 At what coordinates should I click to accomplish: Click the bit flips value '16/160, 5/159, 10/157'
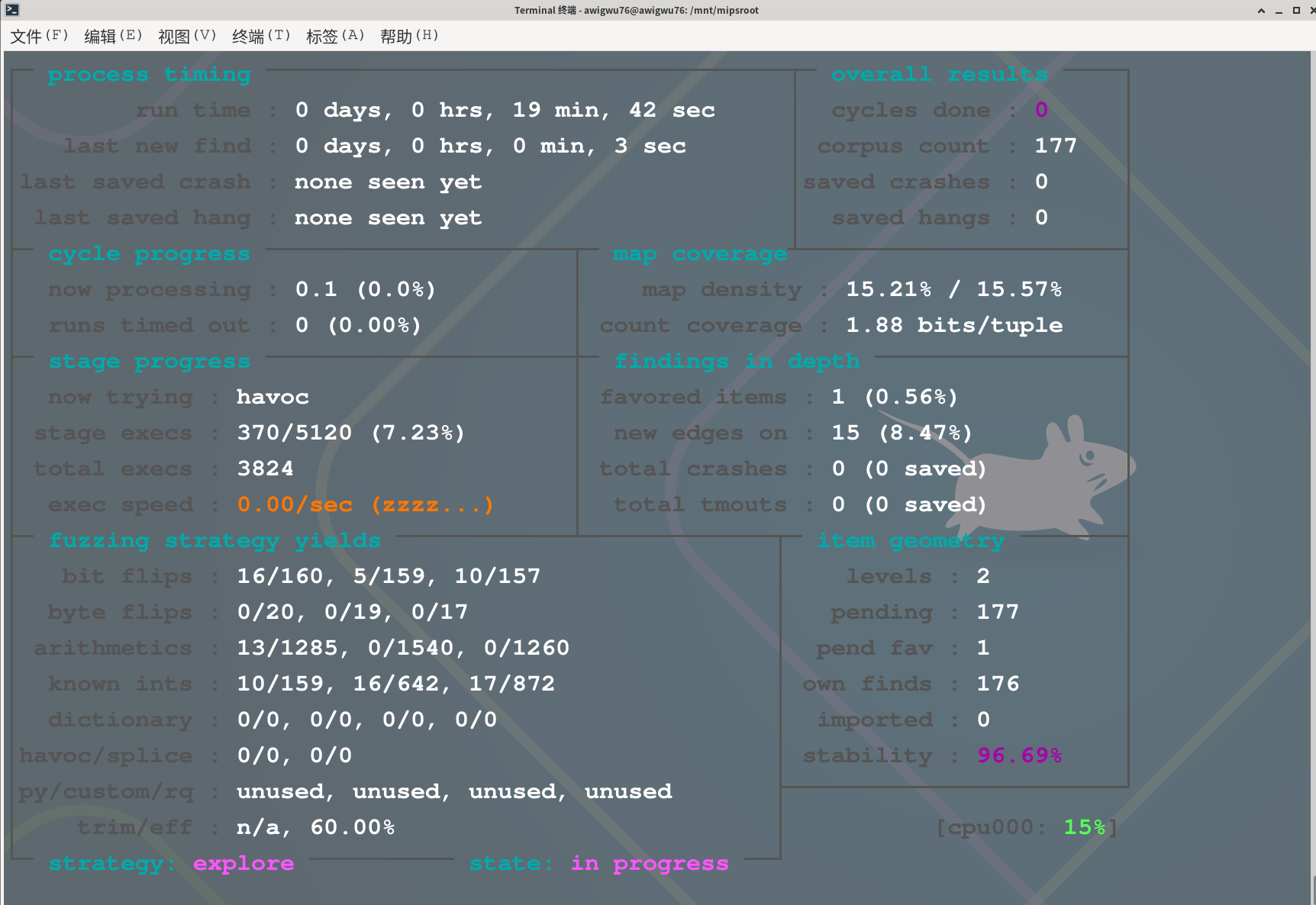coord(389,576)
